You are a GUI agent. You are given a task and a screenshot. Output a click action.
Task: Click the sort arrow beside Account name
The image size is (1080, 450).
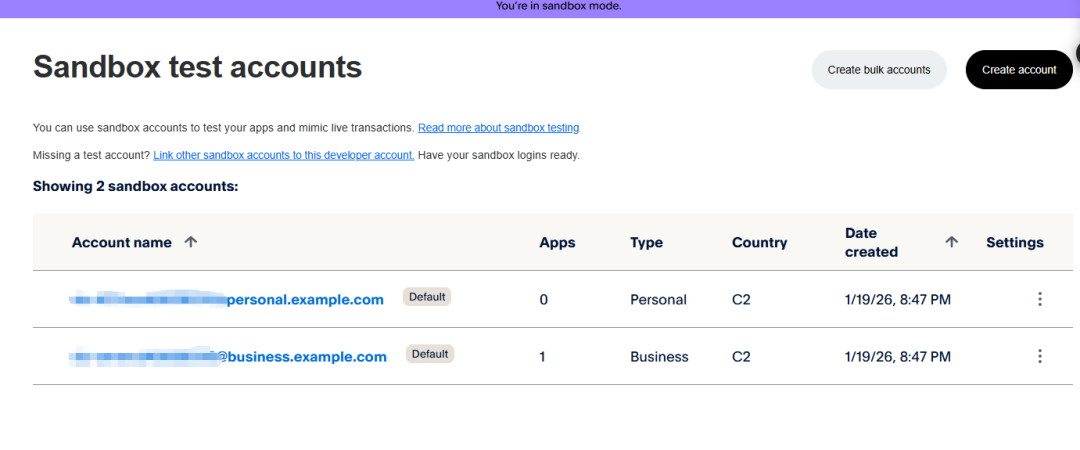pyautogui.click(x=191, y=242)
